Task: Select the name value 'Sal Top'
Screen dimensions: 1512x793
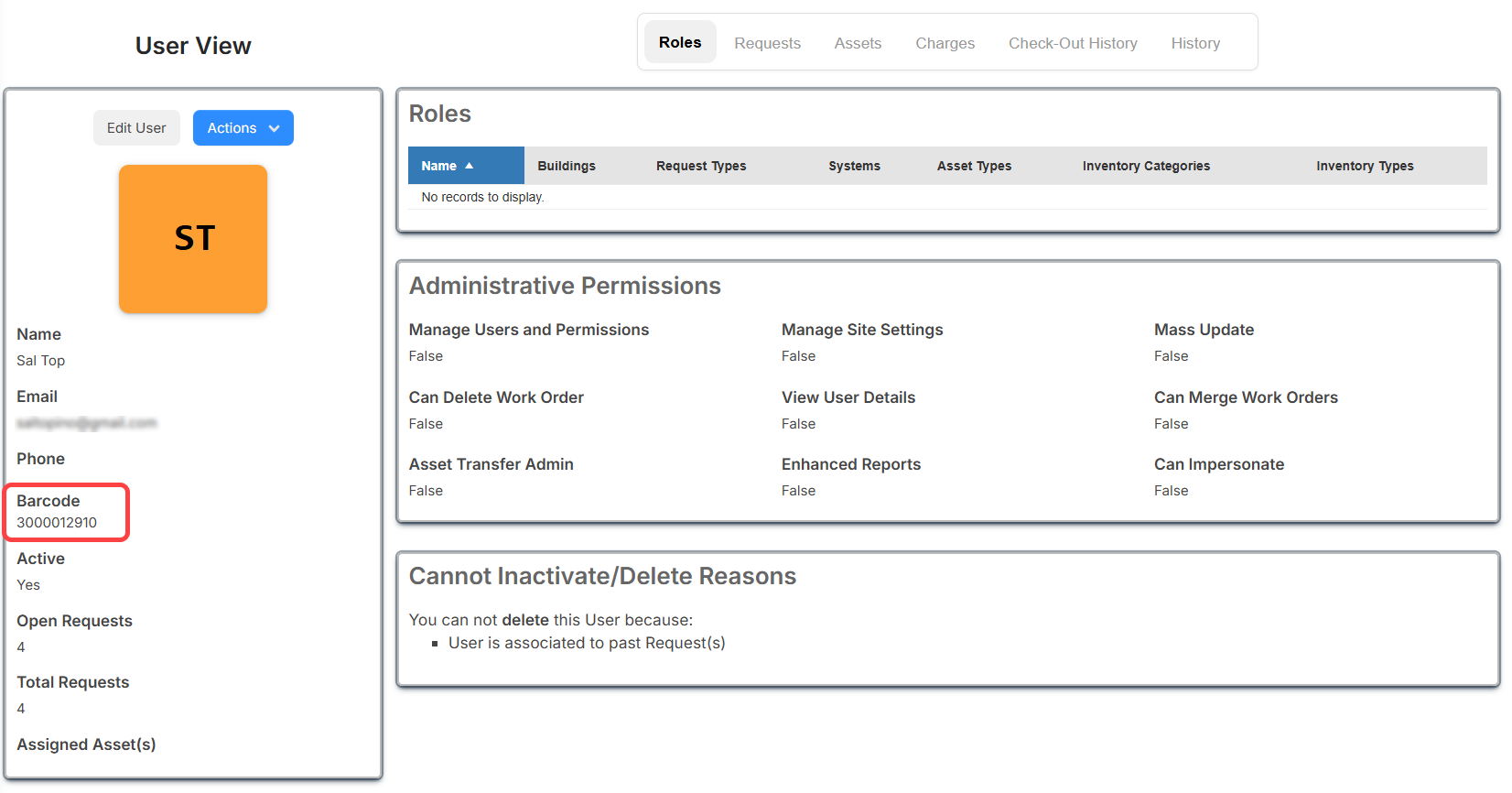Action: pyautogui.click(x=41, y=361)
